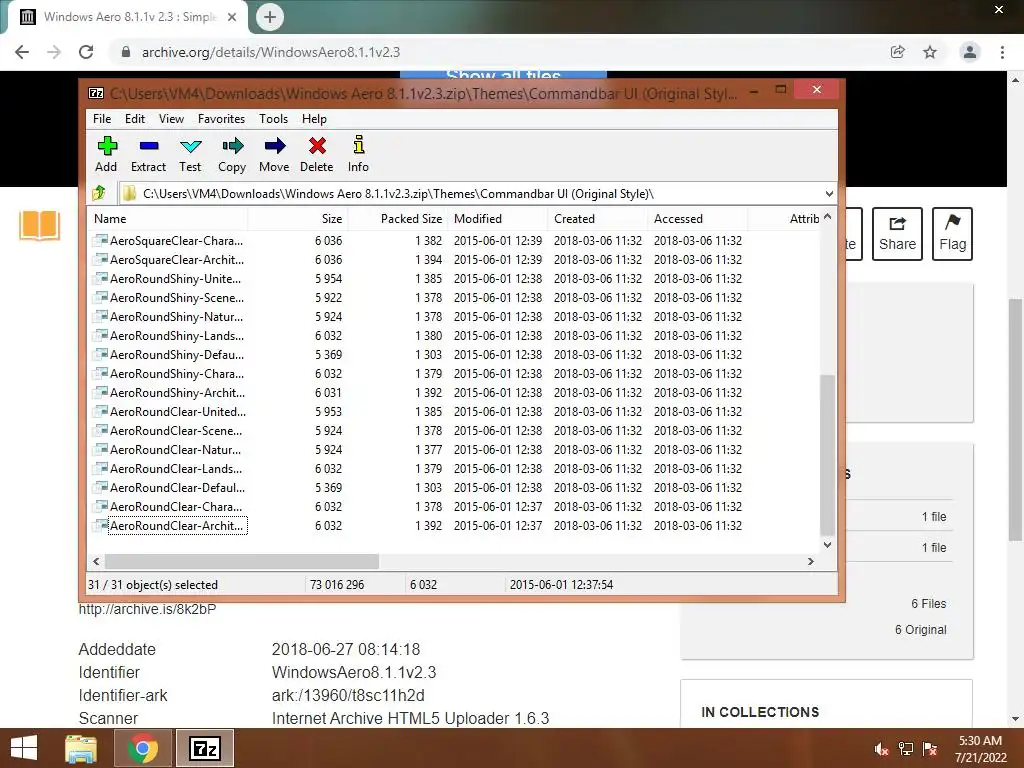Open the Edit menu
The width and height of the screenshot is (1024, 768).
(x=135, y=119)
